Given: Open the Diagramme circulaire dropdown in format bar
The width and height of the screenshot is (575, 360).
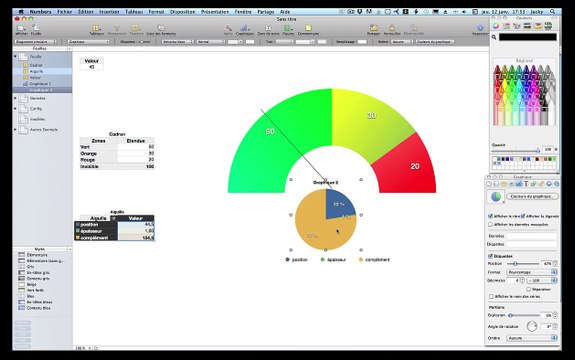Looking at the screenshot, I should 36,42.
